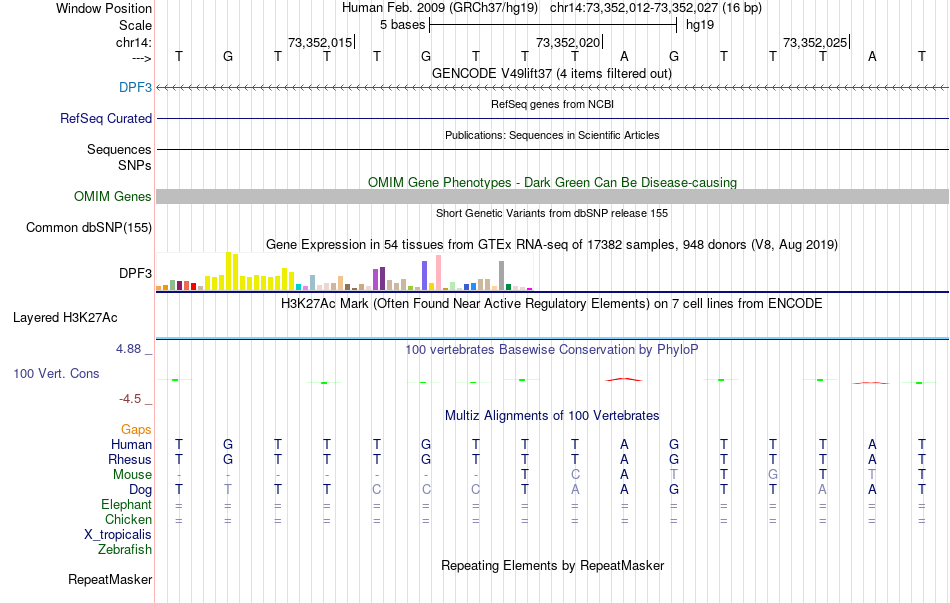950x603 pixels.
Task: Click the gray C base in Mouse row
Action: click(x=575, y=475)
